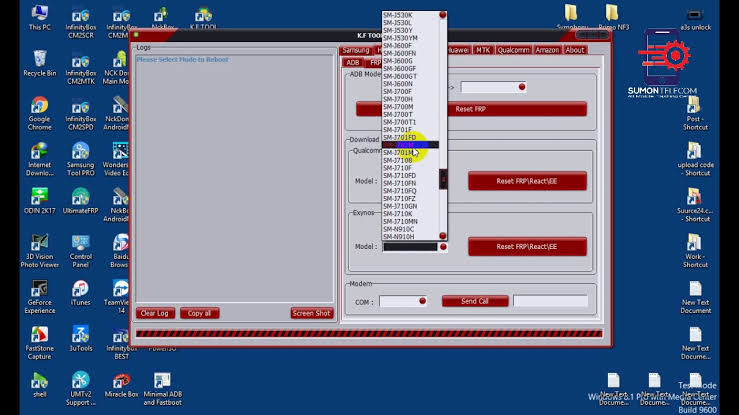Click the Copy all button
Viewport: 739px width, 415px height.
[199, 313]
